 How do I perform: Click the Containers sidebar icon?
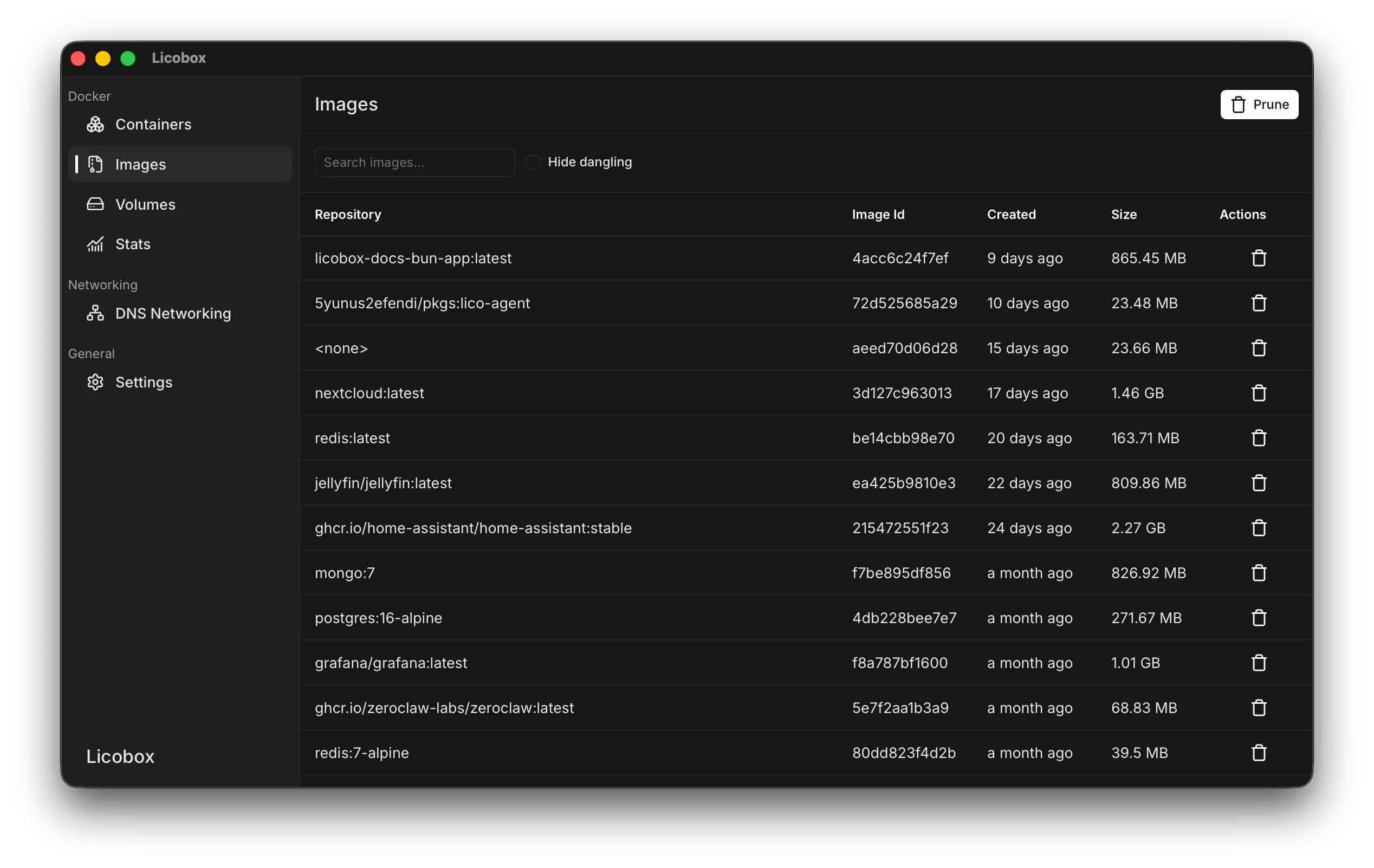click(x=95, y=125)
